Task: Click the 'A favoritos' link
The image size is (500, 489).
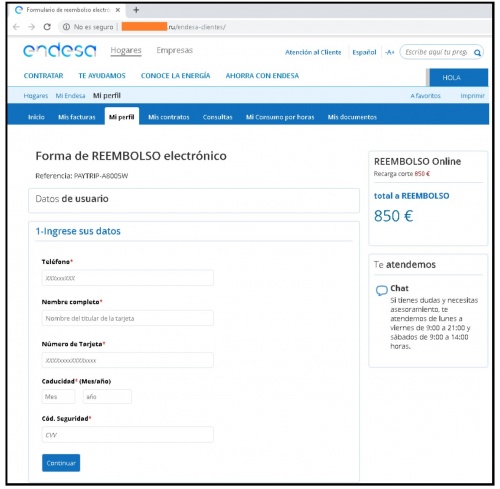Action: [x=425, y=96]
